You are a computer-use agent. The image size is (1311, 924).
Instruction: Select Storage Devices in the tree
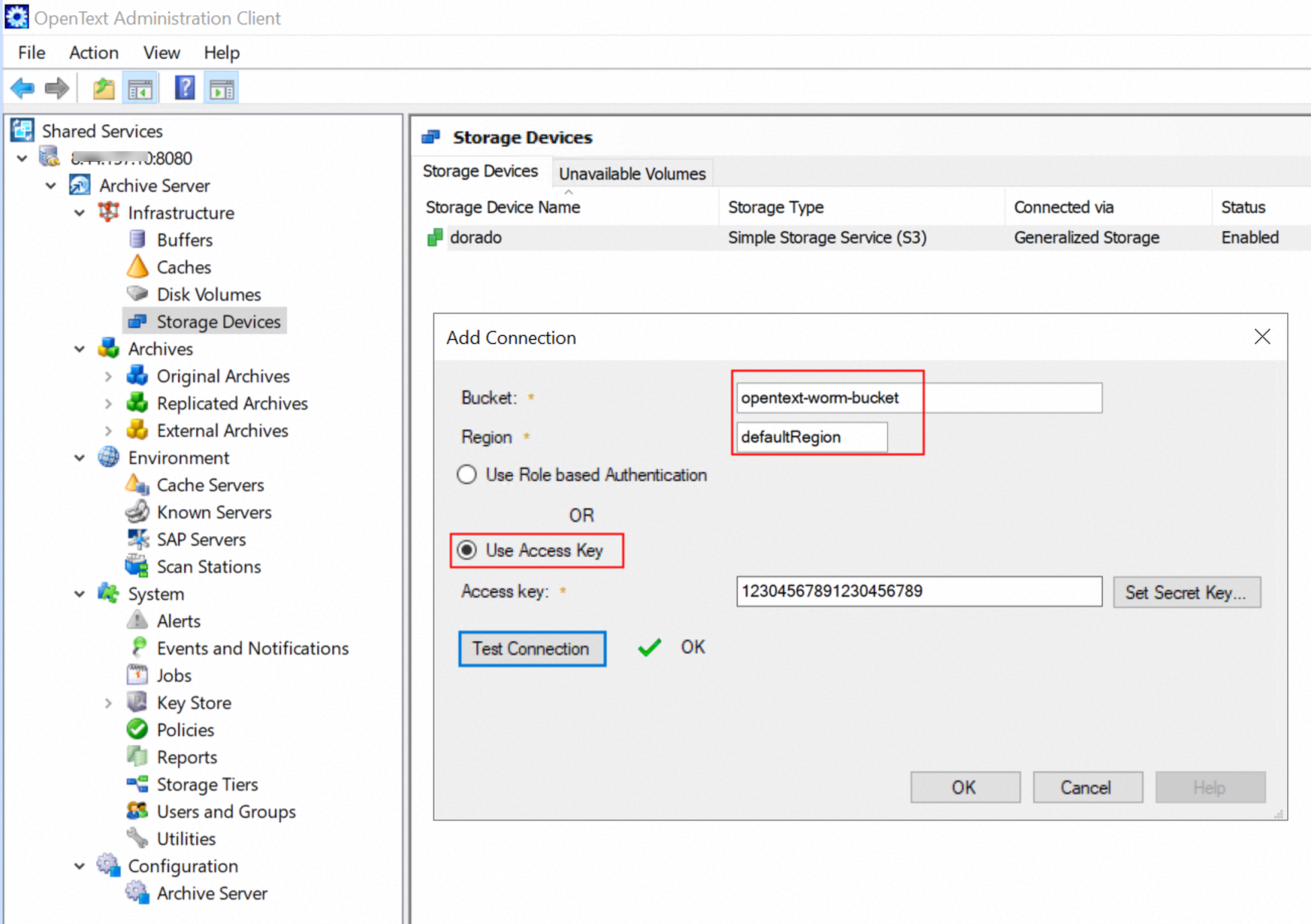[205, 322]
